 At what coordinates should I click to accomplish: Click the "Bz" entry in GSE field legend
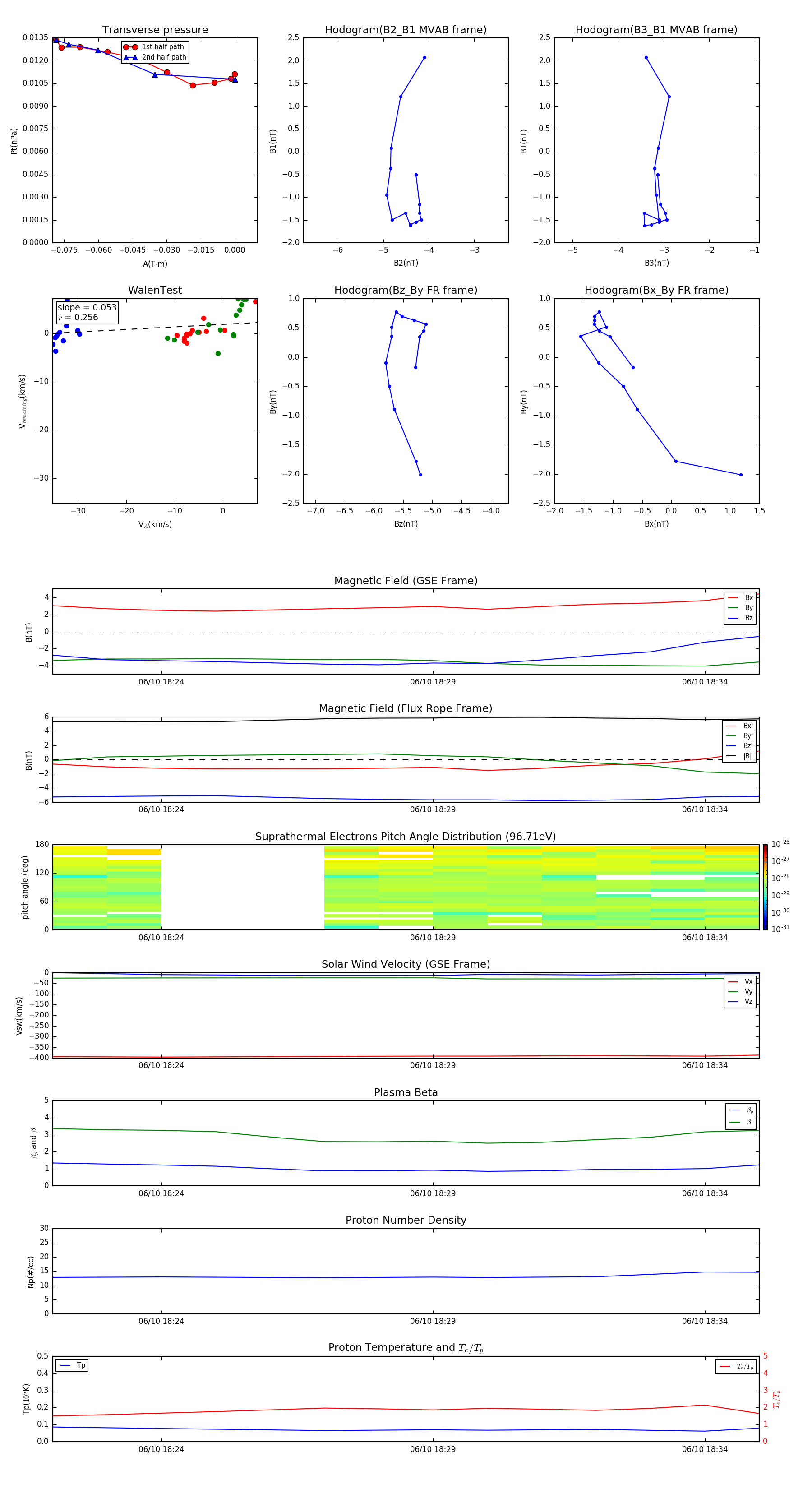(x=740, y=618)
